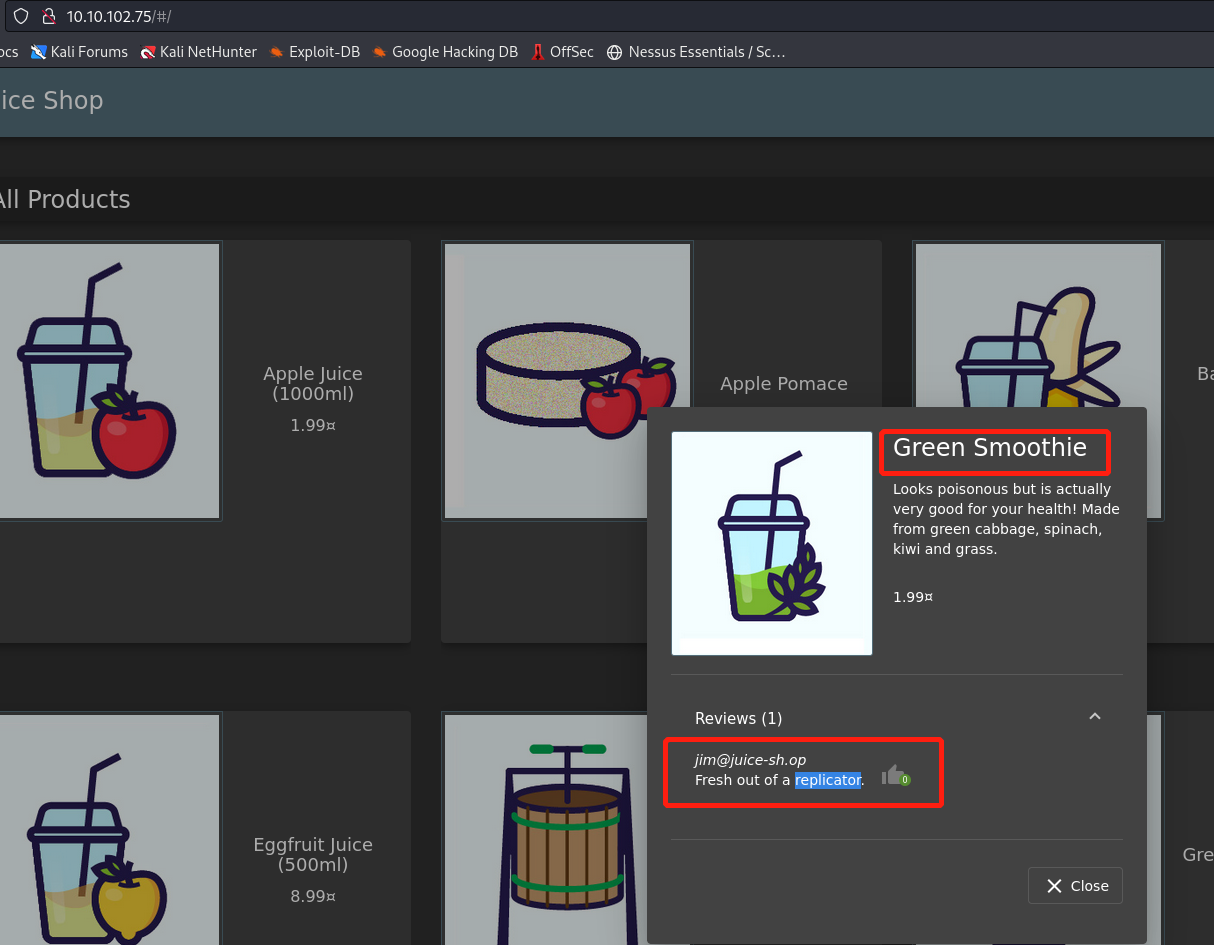This screenshot has width=1214, height=945.
Task: Open the fruit press product image
Action: [568, 829]
